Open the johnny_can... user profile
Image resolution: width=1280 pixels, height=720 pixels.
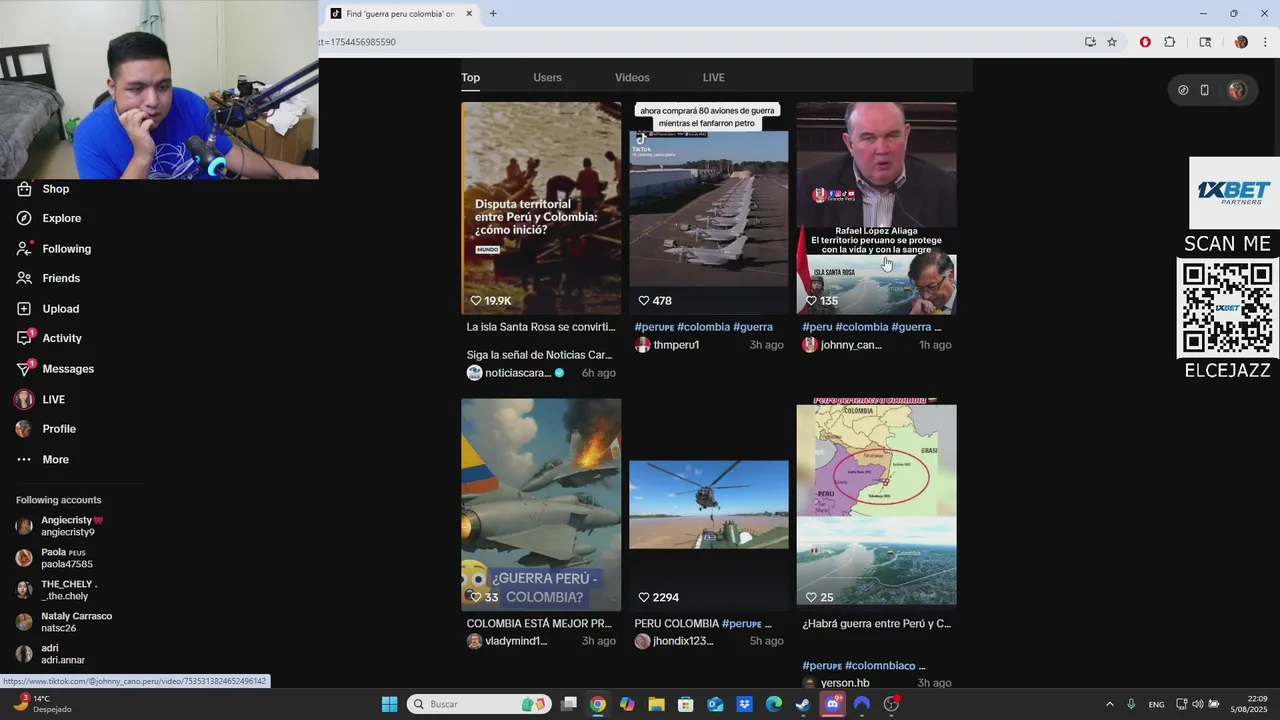point(851,345)
